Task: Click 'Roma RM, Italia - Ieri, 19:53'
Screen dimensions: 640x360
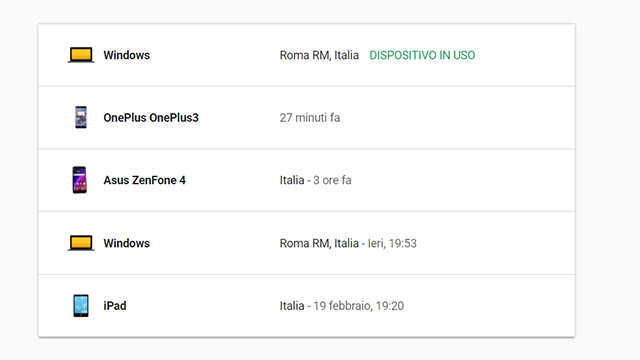Action: pyautogui.click(x=348, y=243)
